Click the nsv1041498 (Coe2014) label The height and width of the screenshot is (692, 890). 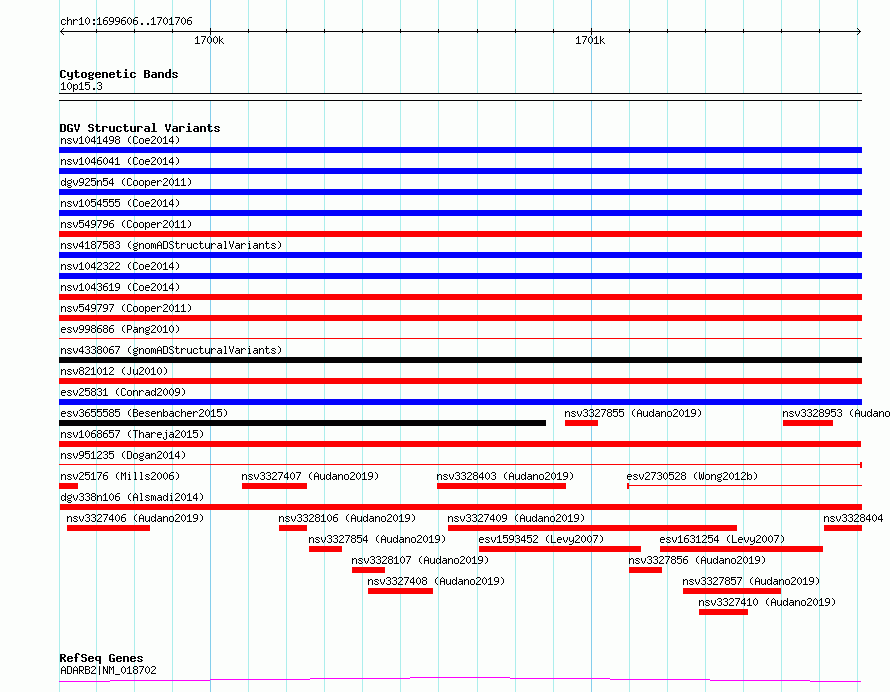(120, 140)
